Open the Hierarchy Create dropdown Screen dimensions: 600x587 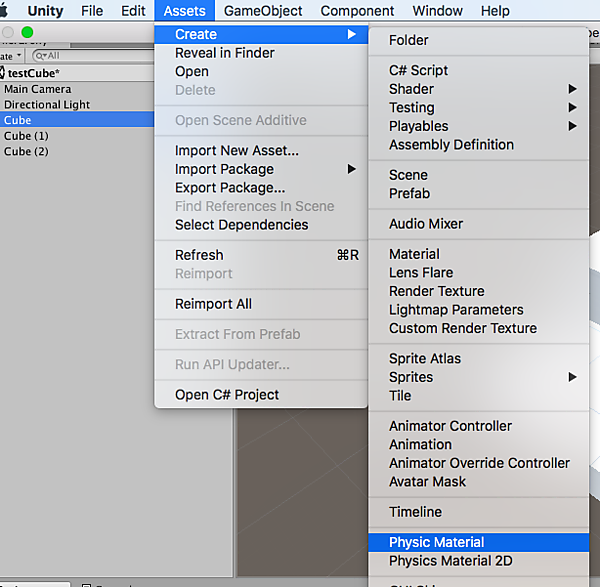[11, 56]
